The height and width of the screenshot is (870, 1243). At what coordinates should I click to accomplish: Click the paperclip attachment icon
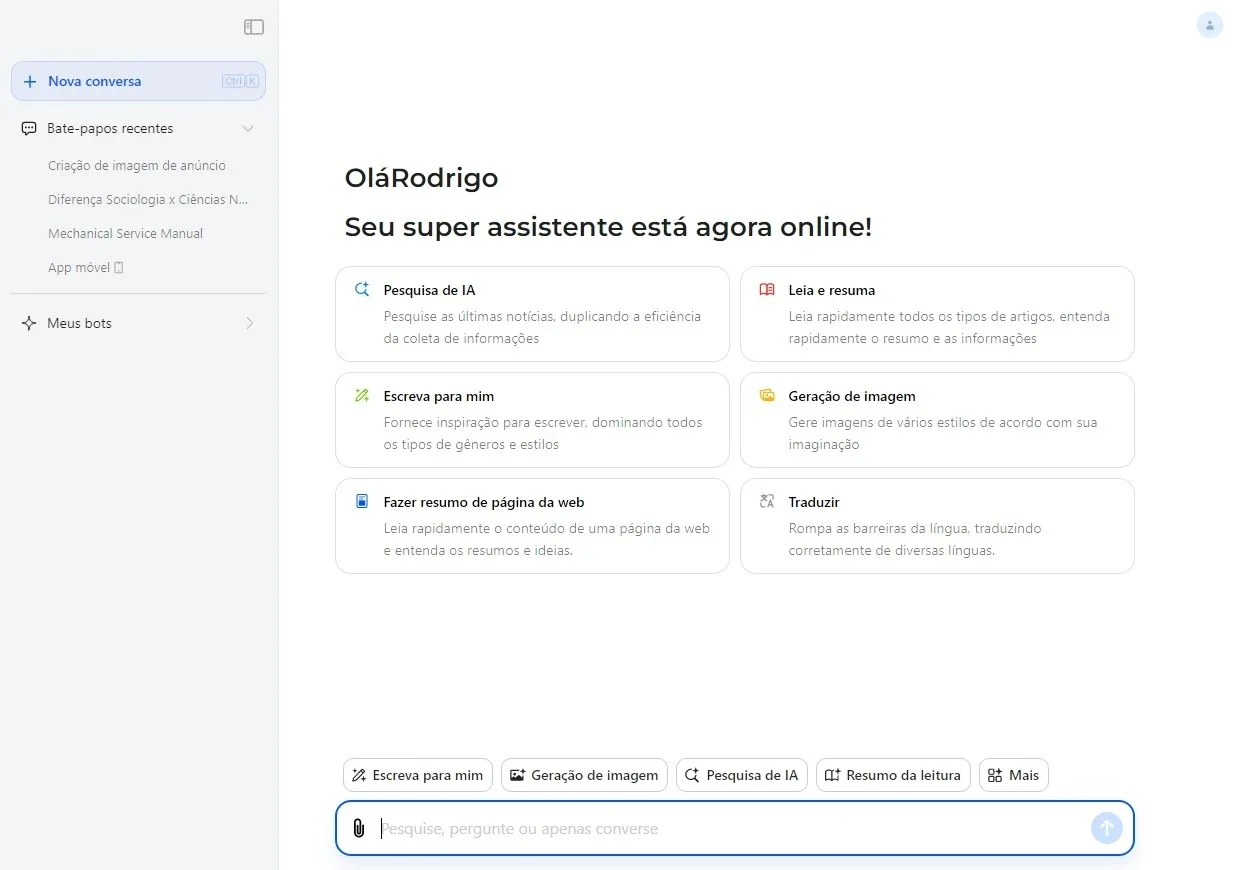pyautogui.click(x=358, y=828)
